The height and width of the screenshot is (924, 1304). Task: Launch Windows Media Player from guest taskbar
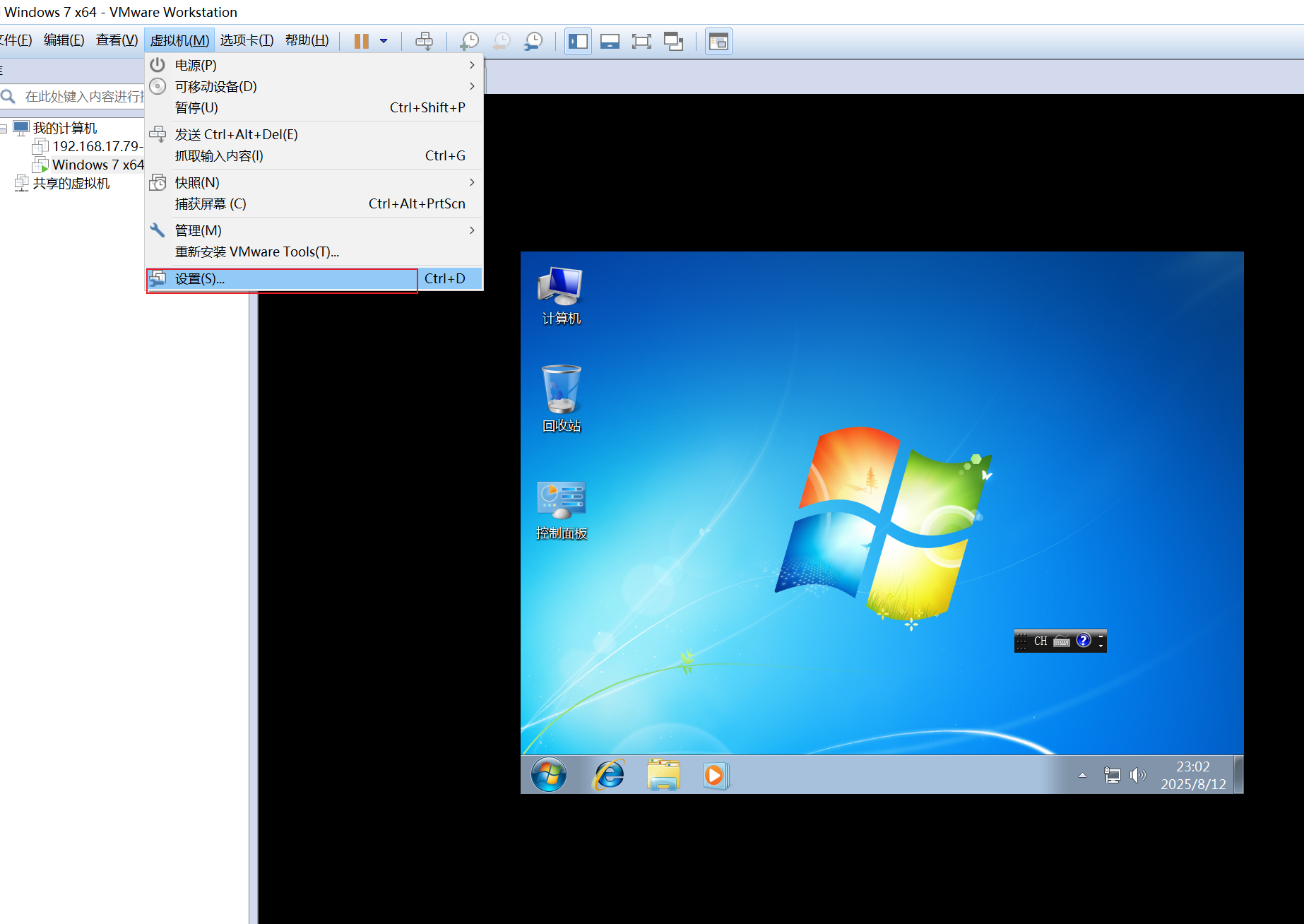click(715, 775)
